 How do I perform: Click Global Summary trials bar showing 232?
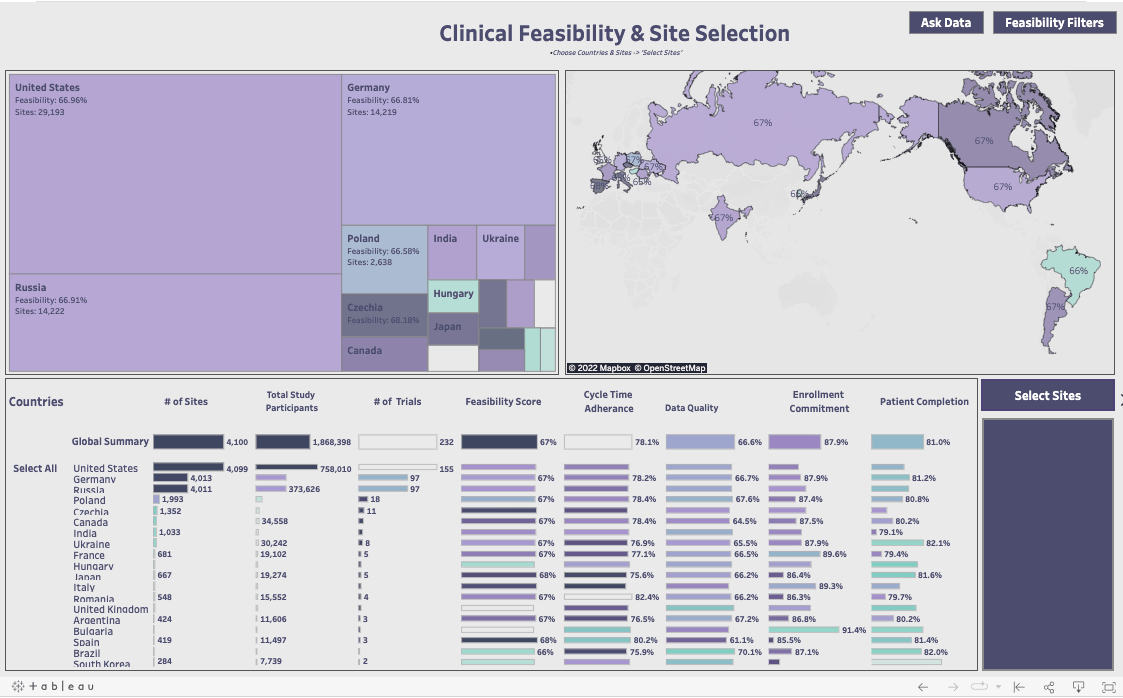(x=397, y=442)
